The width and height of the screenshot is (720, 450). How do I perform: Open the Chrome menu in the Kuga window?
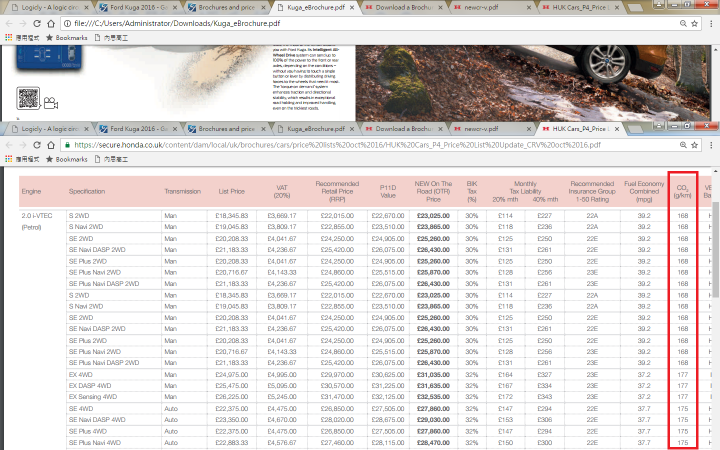[x=711, y=23]
